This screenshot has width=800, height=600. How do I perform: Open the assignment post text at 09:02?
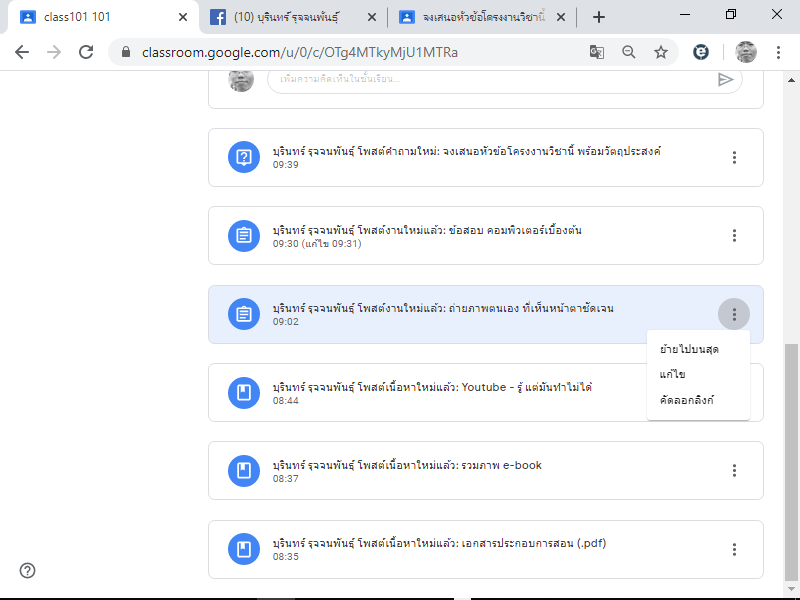point(443,308)
